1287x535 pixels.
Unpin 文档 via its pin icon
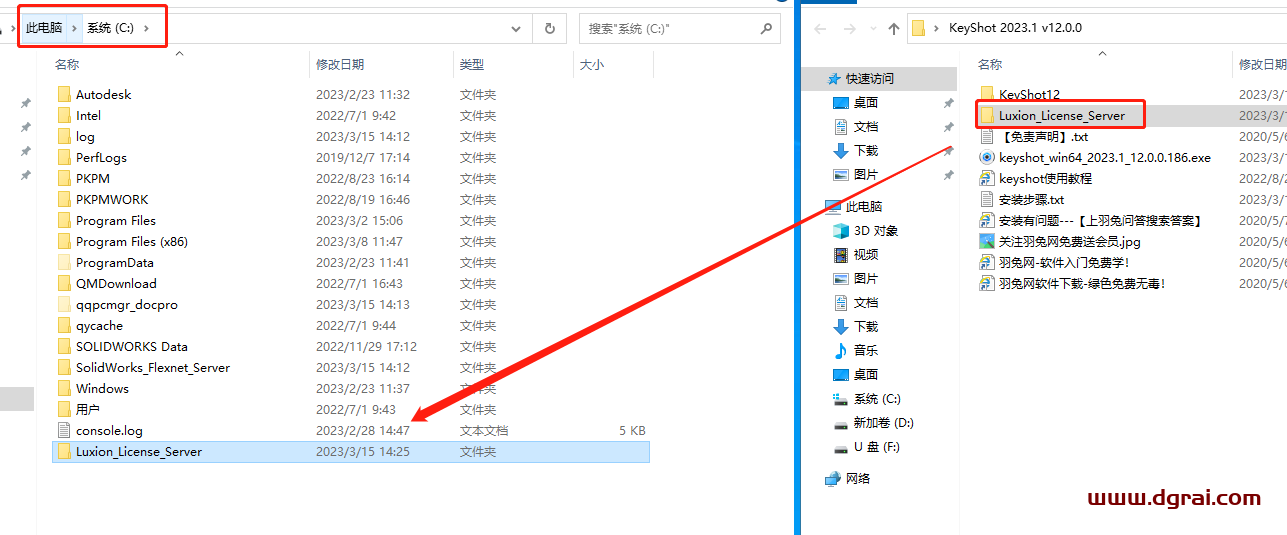coord(948,127)
